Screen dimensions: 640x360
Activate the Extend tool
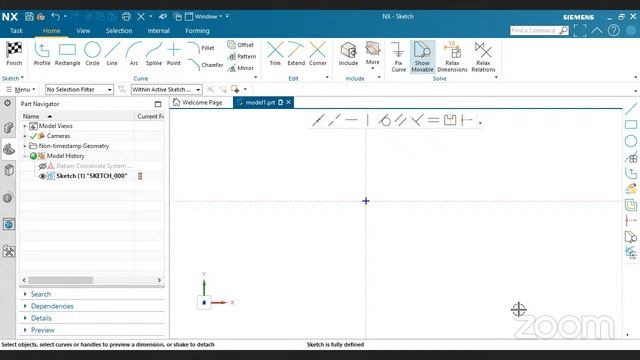click(x=296, y=53)
